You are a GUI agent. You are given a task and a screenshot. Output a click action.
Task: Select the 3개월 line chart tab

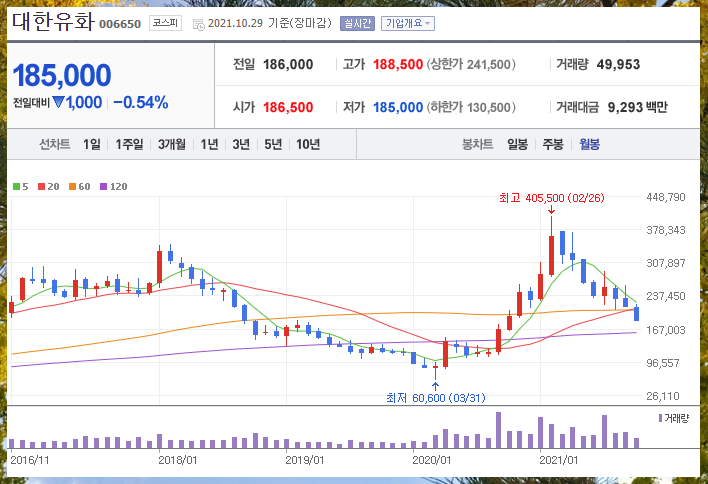[172, 144]
